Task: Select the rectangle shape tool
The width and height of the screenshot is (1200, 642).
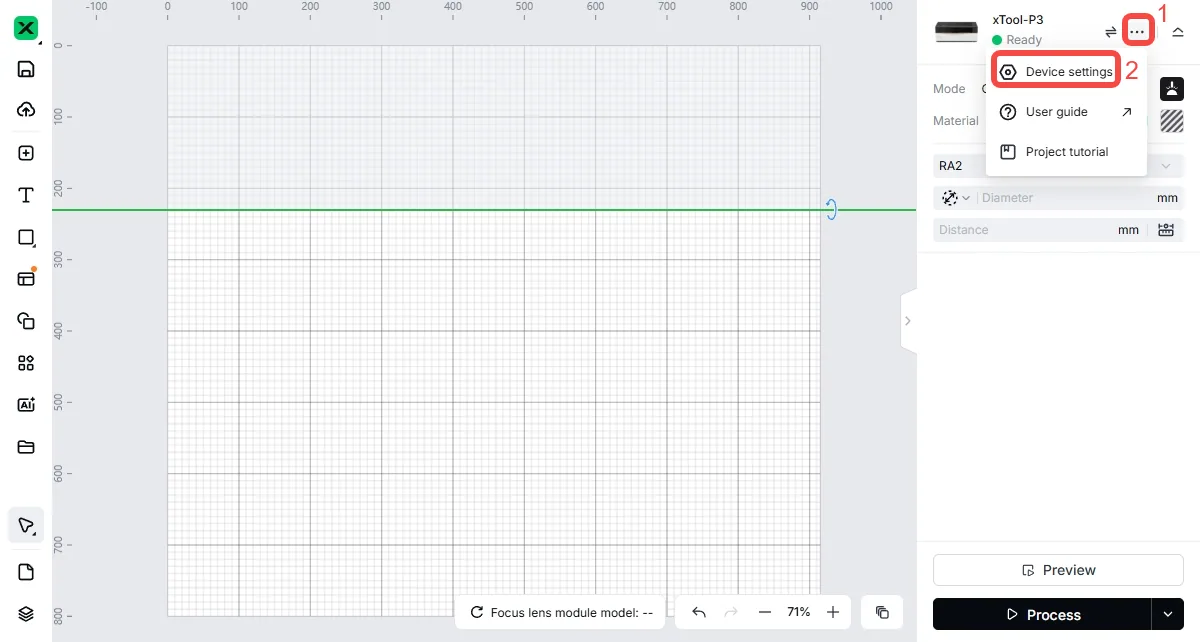Action: pyautogui.click(x=26, y=237)
